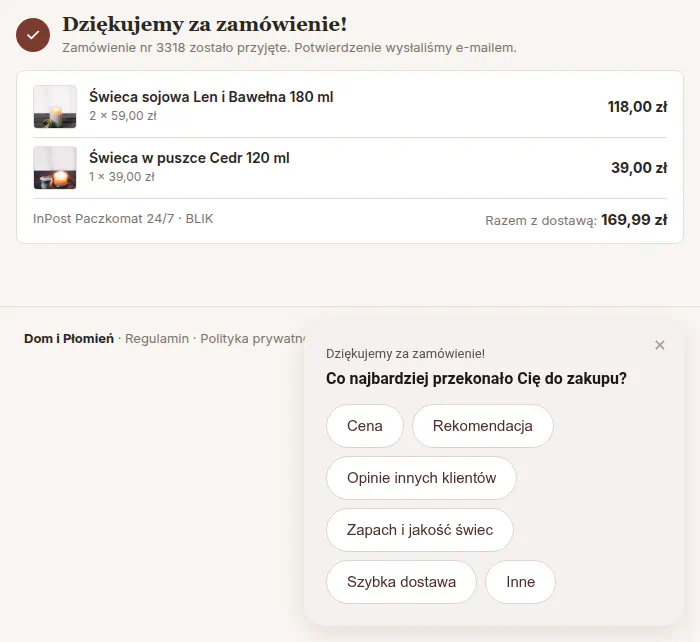Select the Rekomendacja survey option
Image resolution: width=700 pixels, height=642 pixels.
483,426
